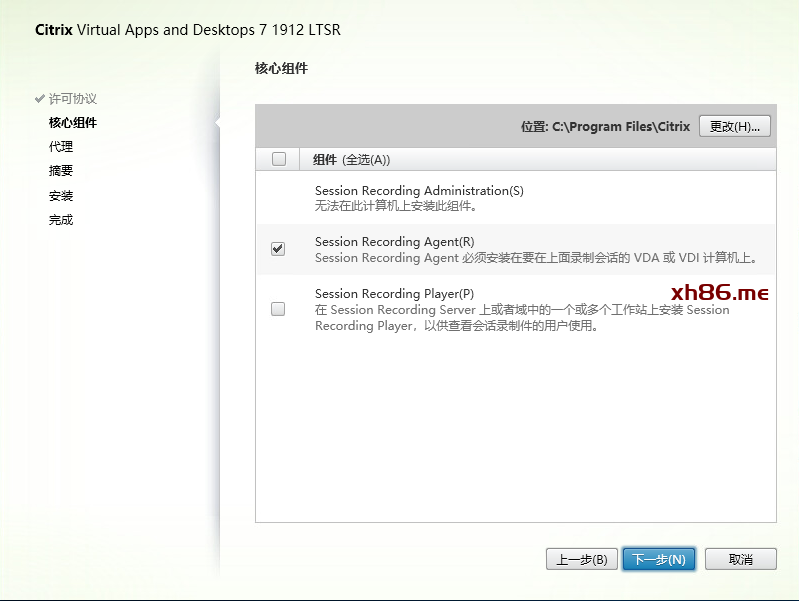Select the 核心组件 step in sidebar

click(x=73, y=123)
